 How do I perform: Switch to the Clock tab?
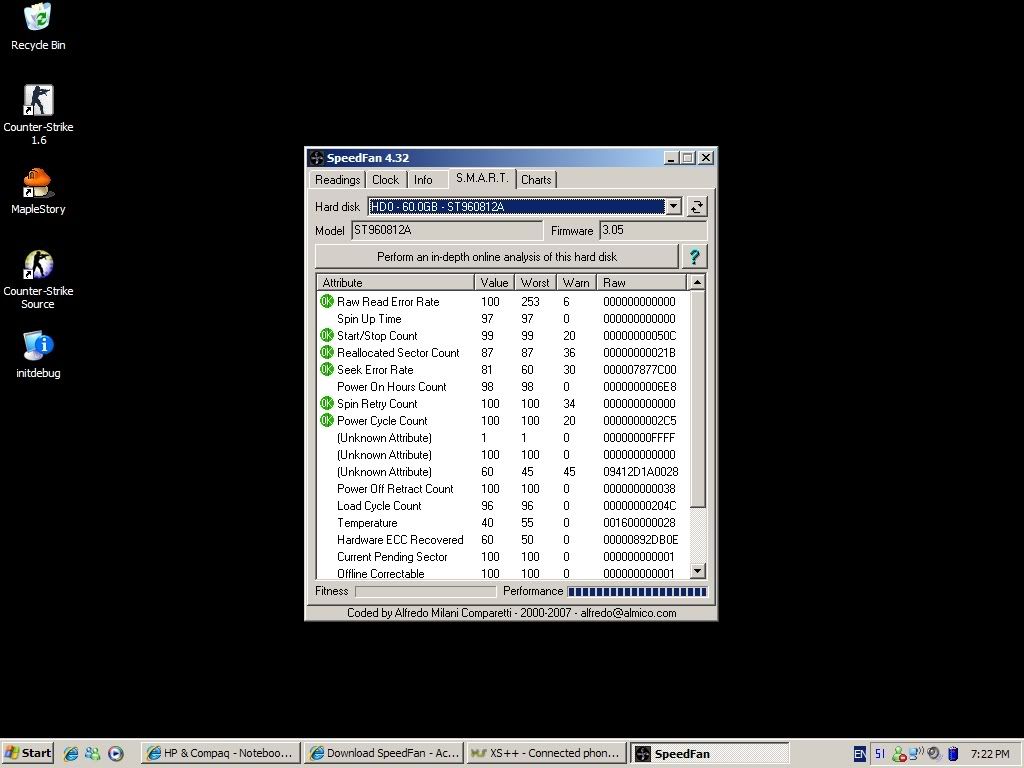click(x=385, y=180)
